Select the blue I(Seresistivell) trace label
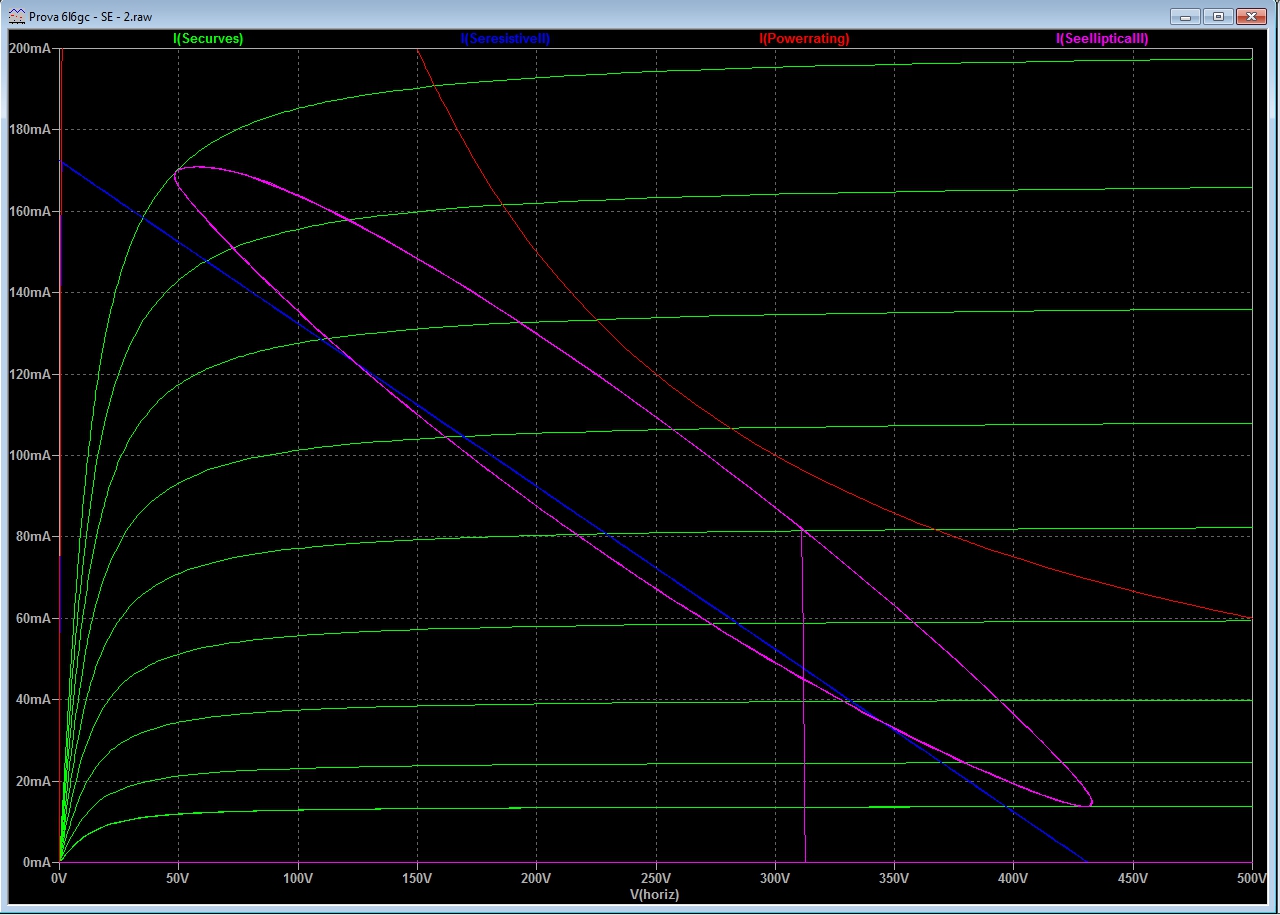Image resolution: width=1280 pixels, height=915 pixels. pos(505,39)
